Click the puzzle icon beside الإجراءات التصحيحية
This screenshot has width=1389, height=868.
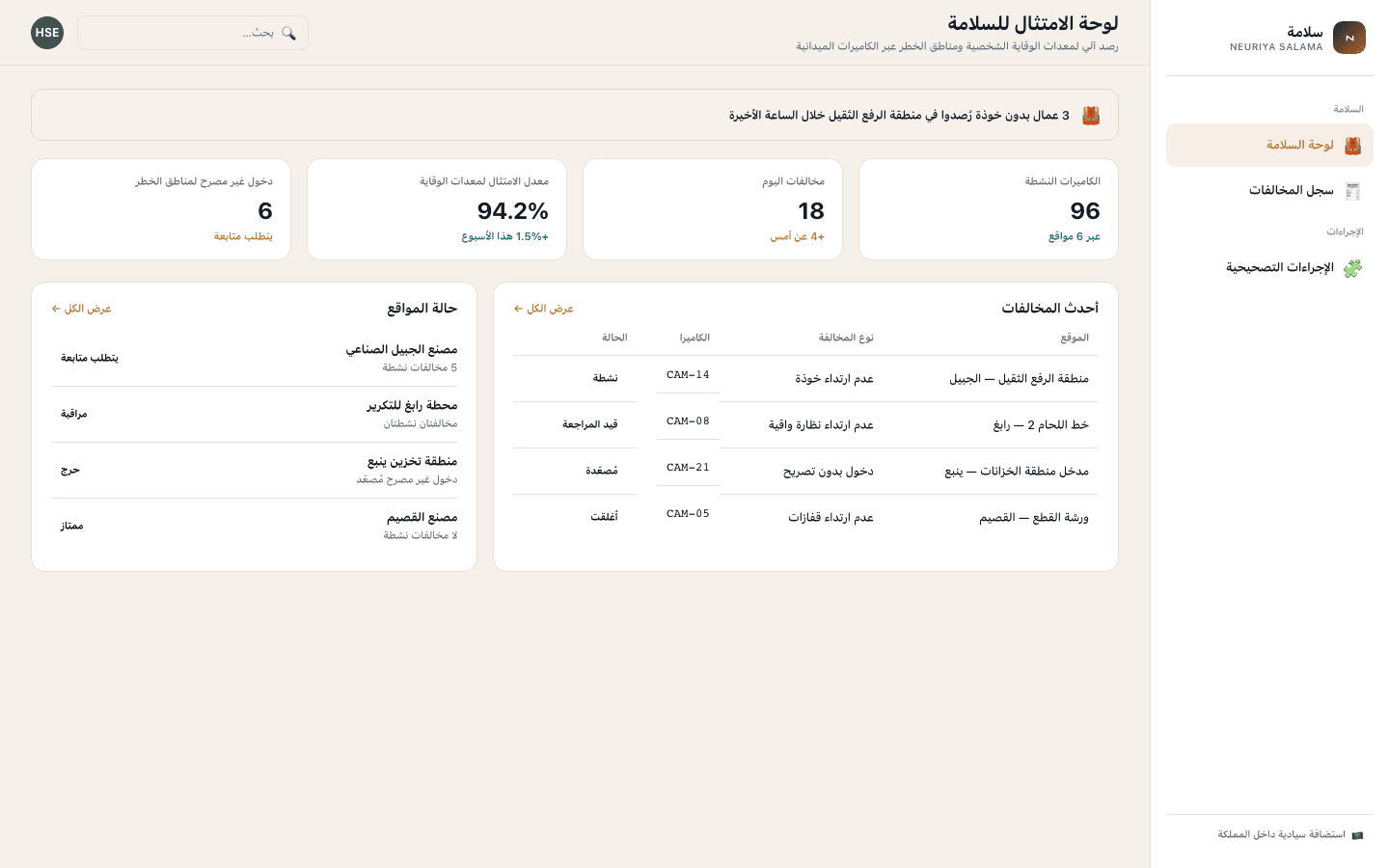coord(1352,268)
